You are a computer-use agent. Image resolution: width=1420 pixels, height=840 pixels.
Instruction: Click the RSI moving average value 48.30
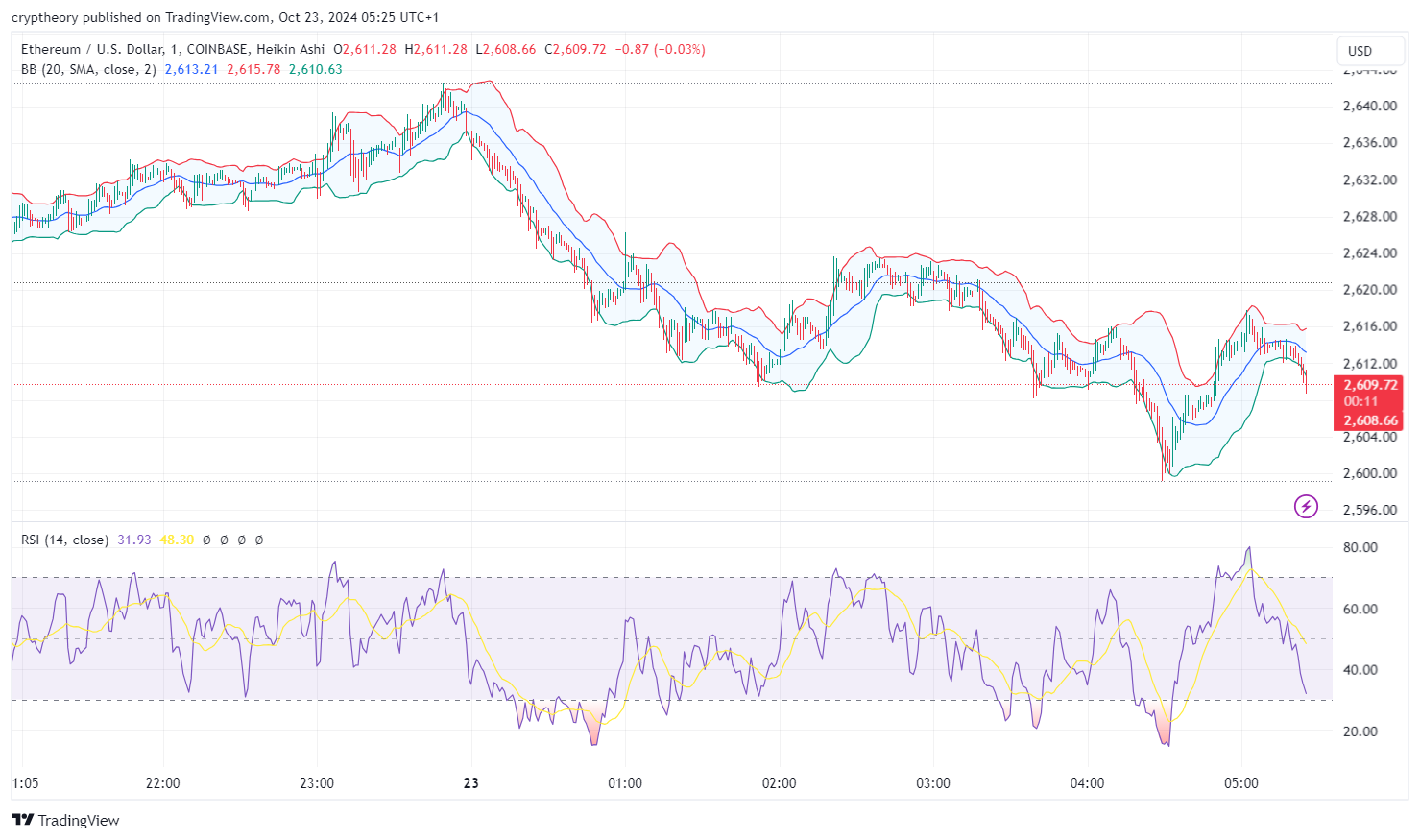coord(177,540)
